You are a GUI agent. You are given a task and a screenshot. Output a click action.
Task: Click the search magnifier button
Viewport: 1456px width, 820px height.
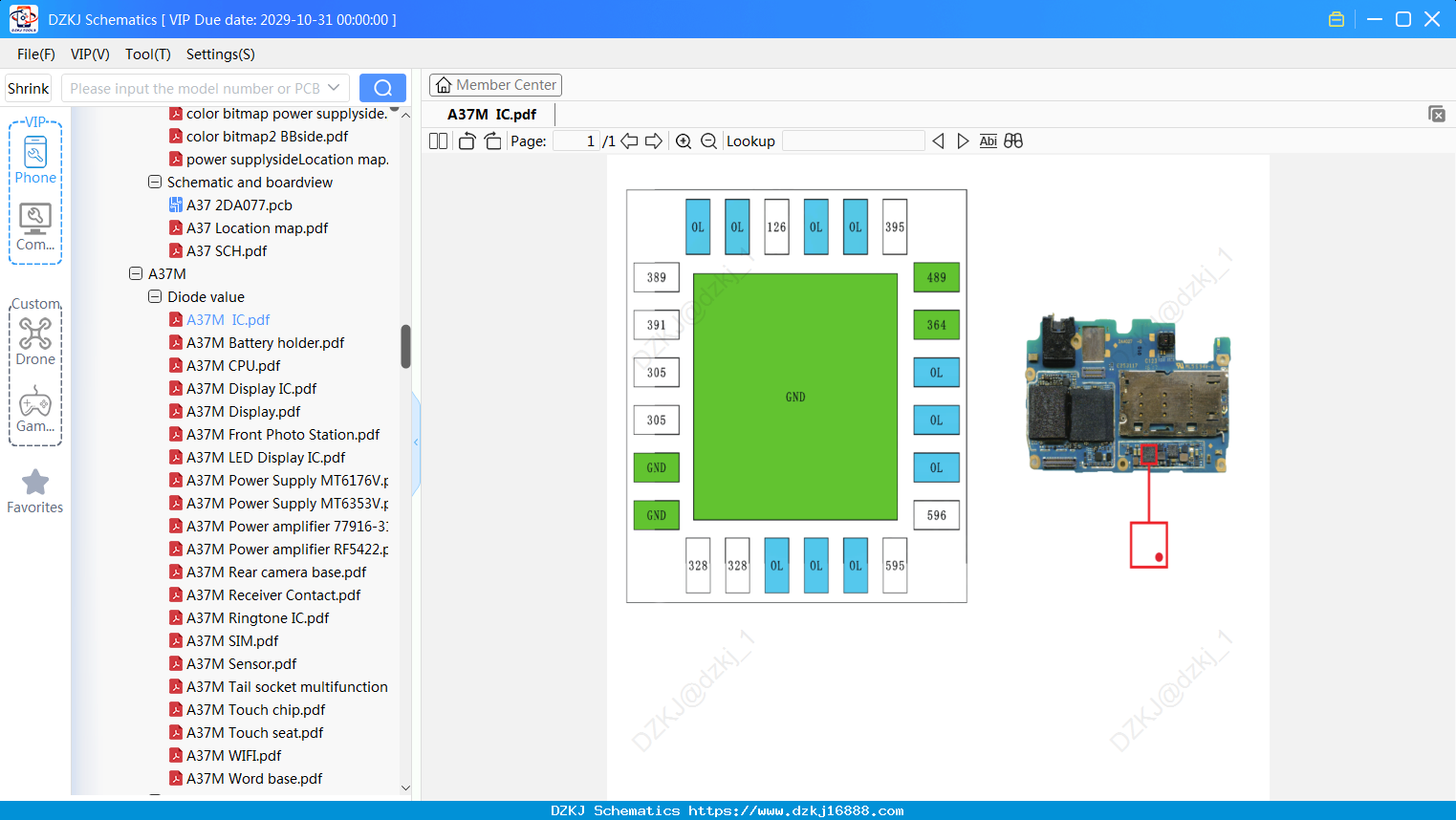click(x=382, y=88)
